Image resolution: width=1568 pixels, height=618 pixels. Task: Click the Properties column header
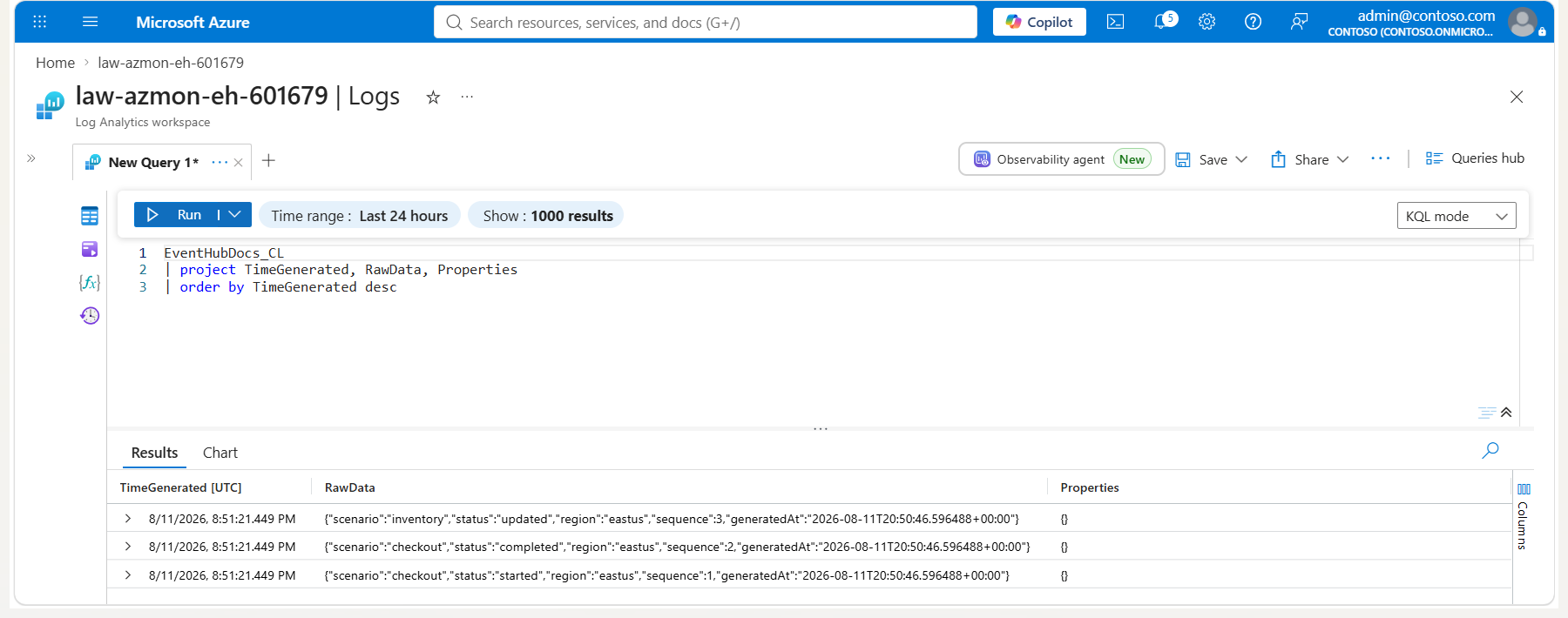1090,487
